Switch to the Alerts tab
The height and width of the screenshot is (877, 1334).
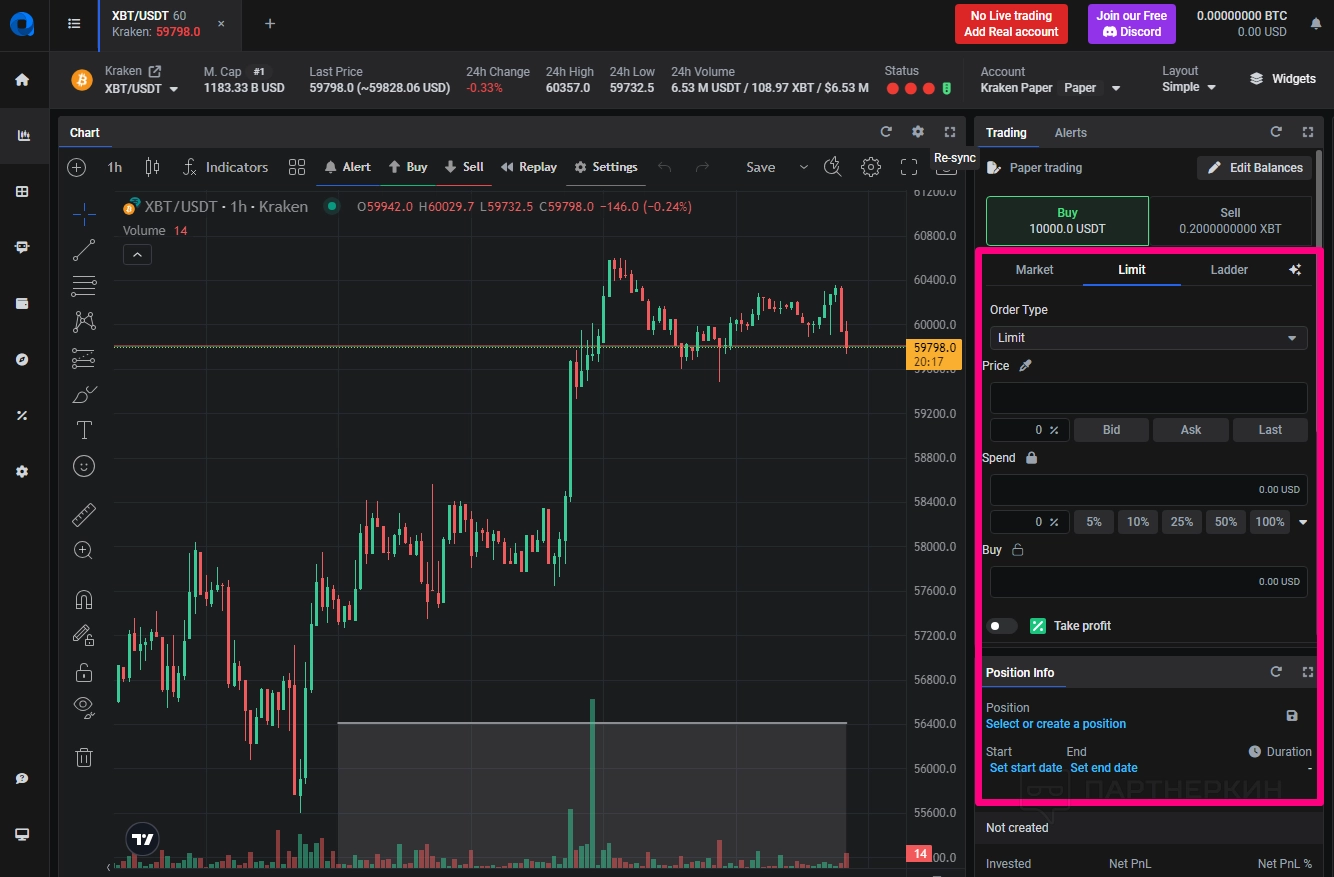click(1070, 133)
